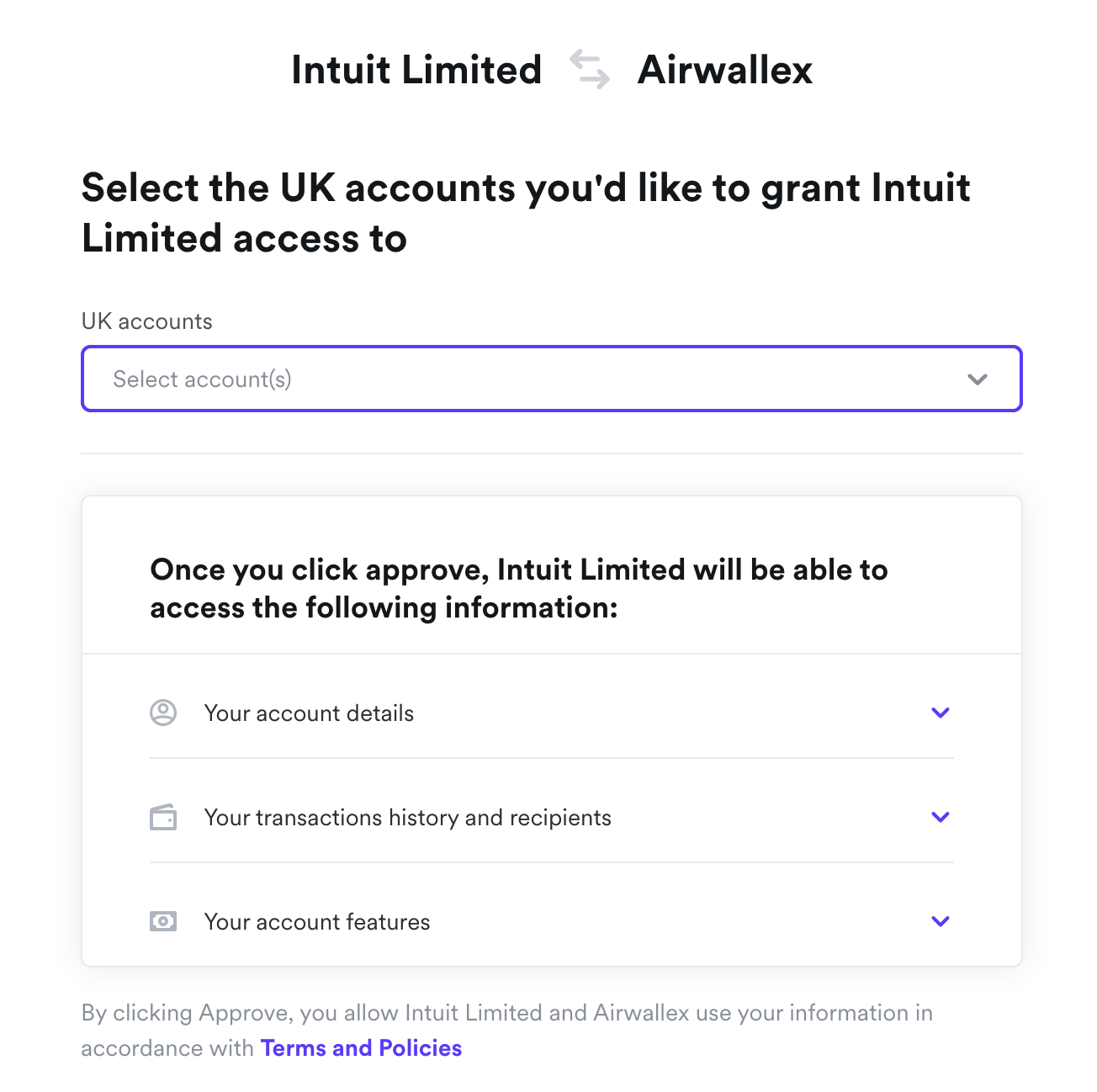Click the 'Your account features' row label
The image size is (1097, 1092).
(316, 922)
